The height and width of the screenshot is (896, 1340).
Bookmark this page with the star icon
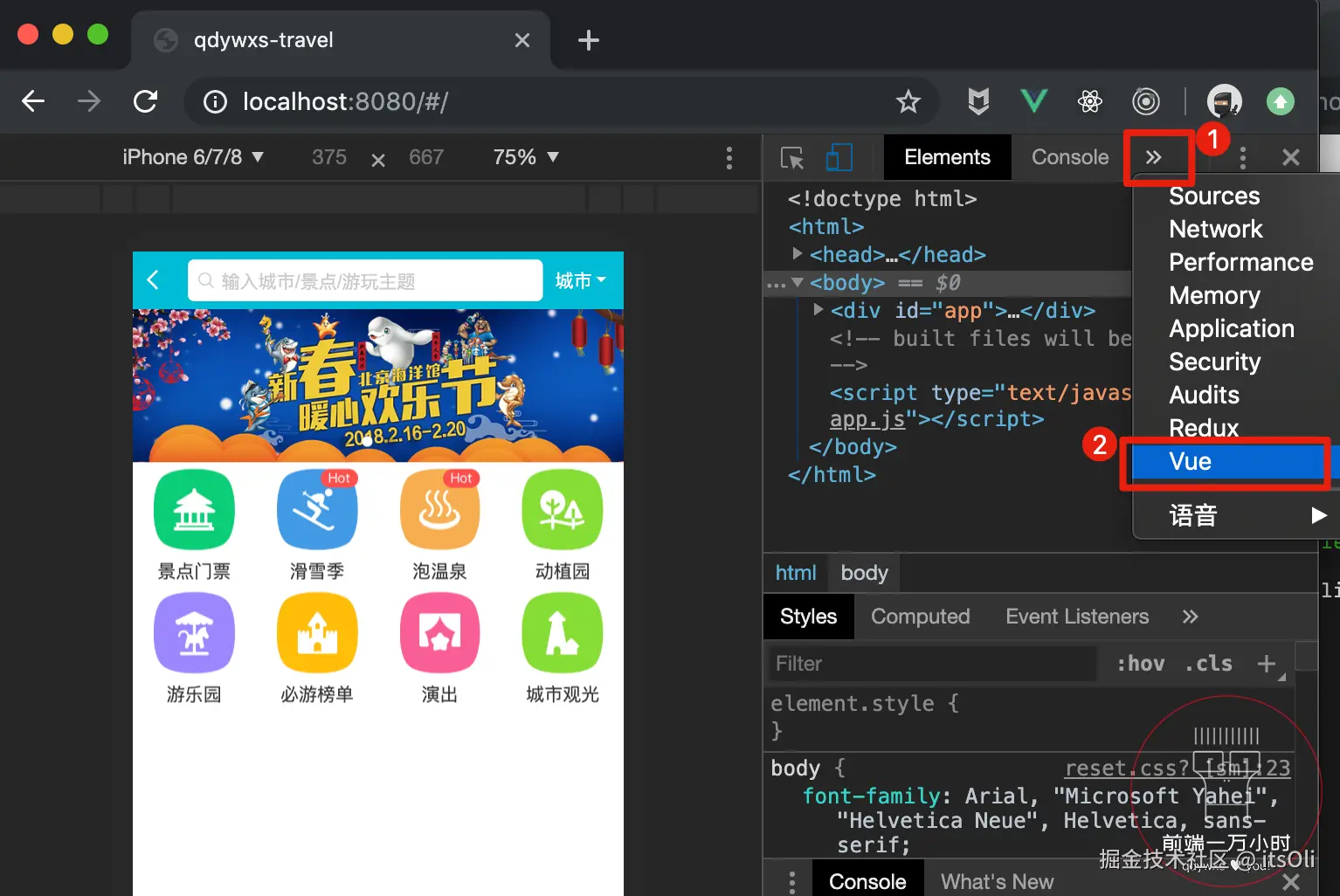908,102
